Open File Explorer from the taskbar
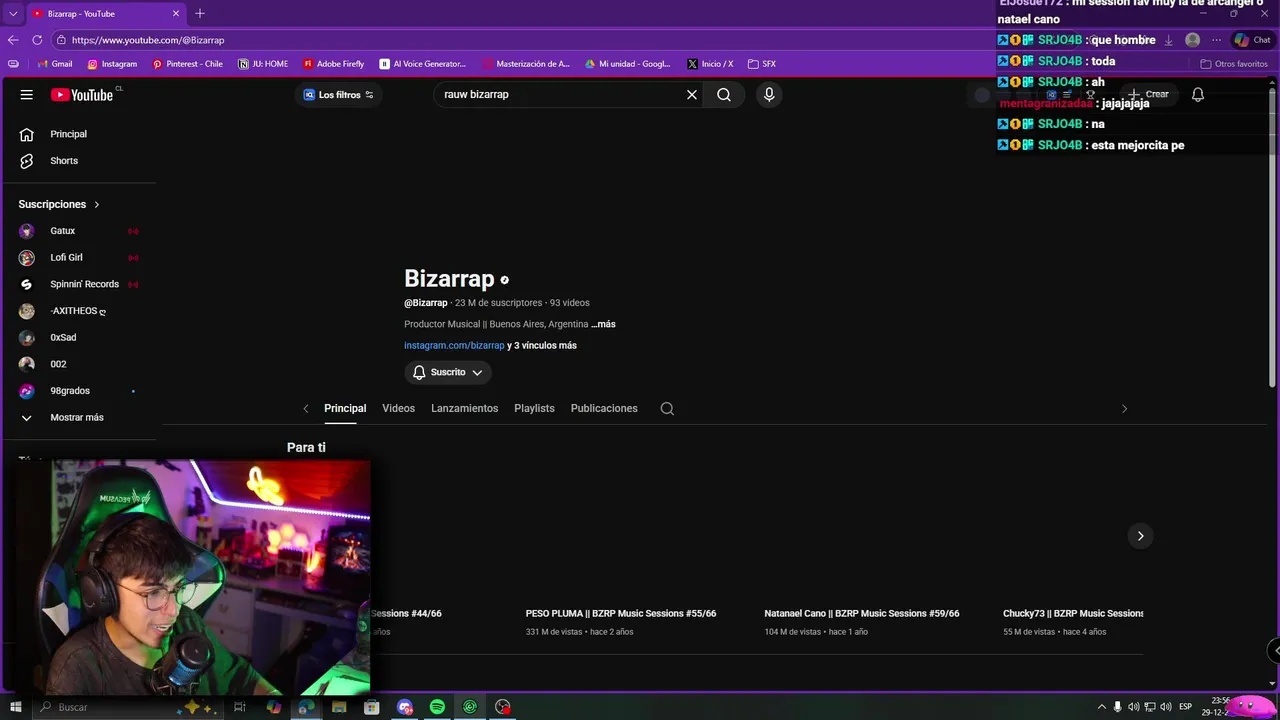The width and height of the screenshot is (1280, 720). click(x=339, y=707)
